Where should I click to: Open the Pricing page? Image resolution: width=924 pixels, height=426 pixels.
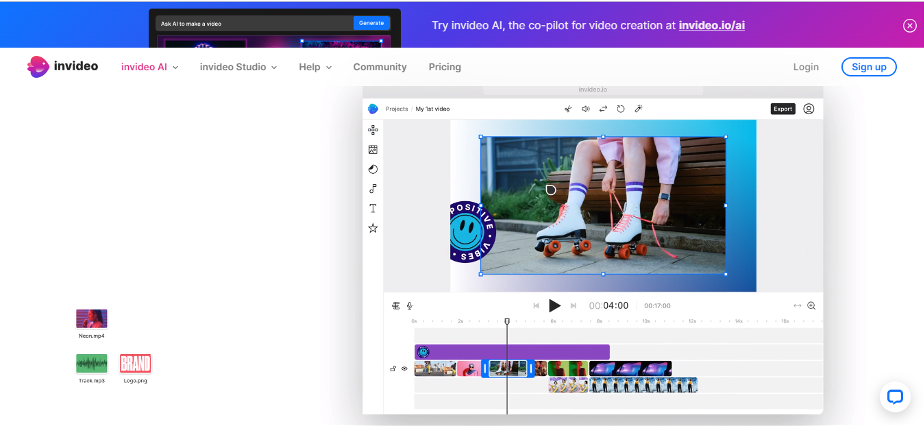pyautogui.click(x=445, y=67)
